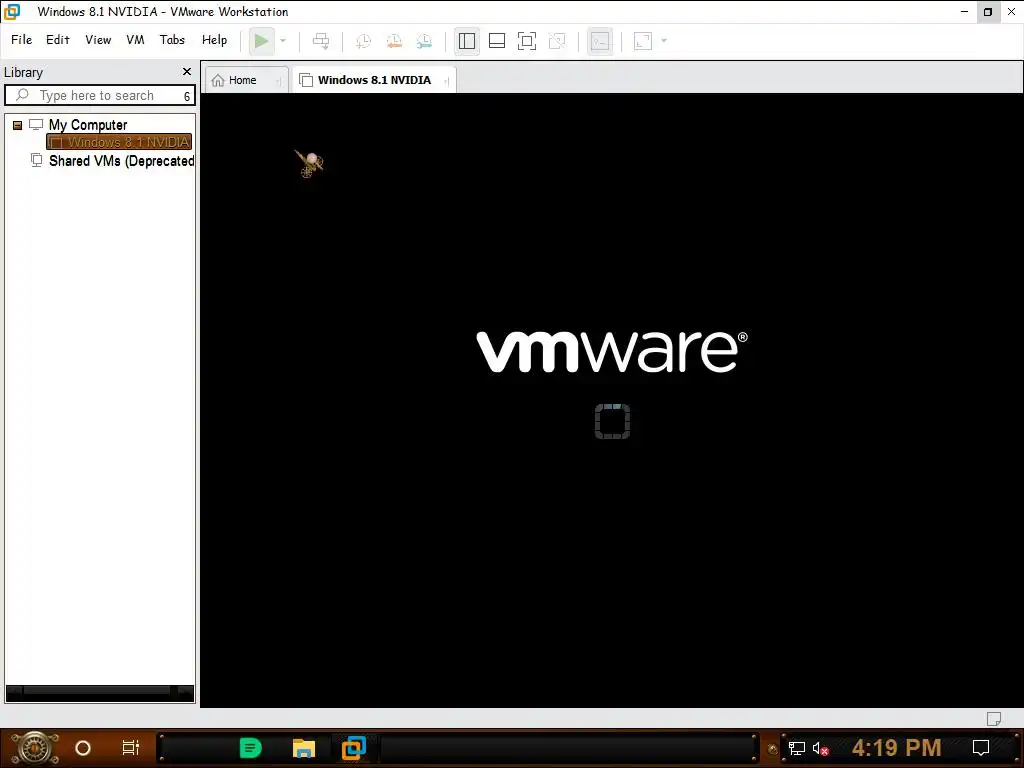Open the steampunk Start button
The width and height of the screenshot is (1024, 768).
(34, 748)
